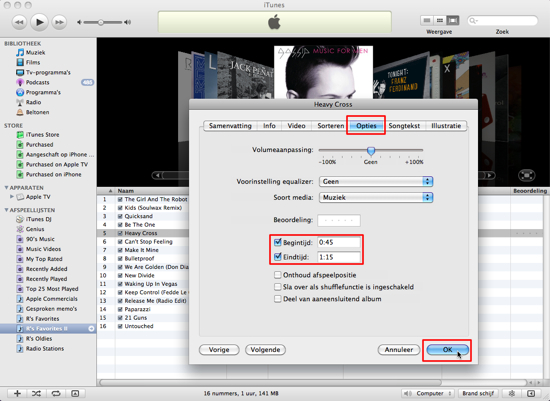Switch to Video tab
Screen dimensions: 550x401
click(296, 126)
